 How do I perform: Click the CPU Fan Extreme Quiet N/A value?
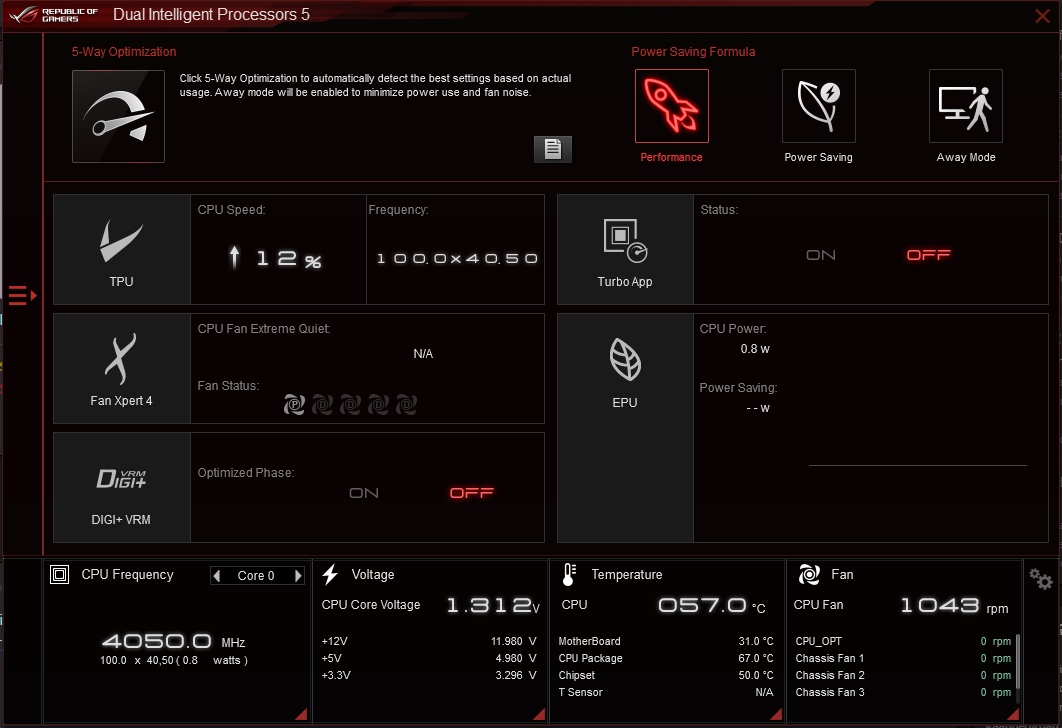tap(423, 354)
